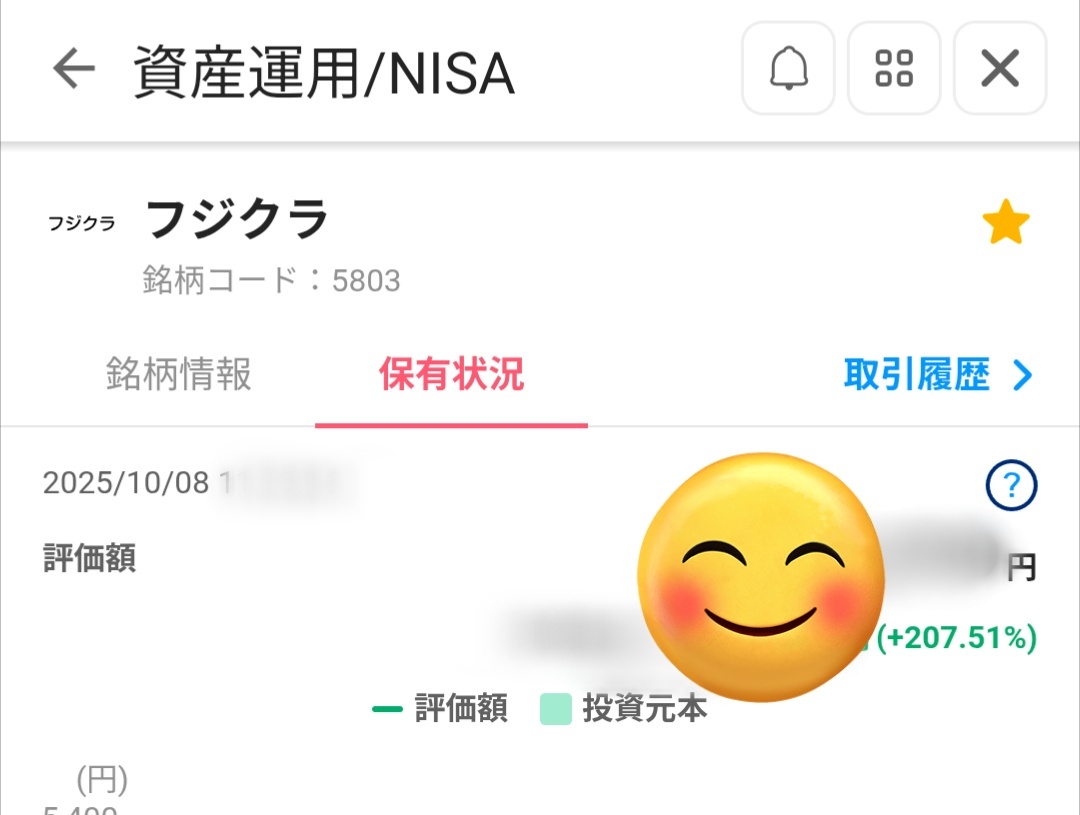Screen dimensions: 1080x815
Task: Select the 保有状況 tab
Action: [451, 375]
